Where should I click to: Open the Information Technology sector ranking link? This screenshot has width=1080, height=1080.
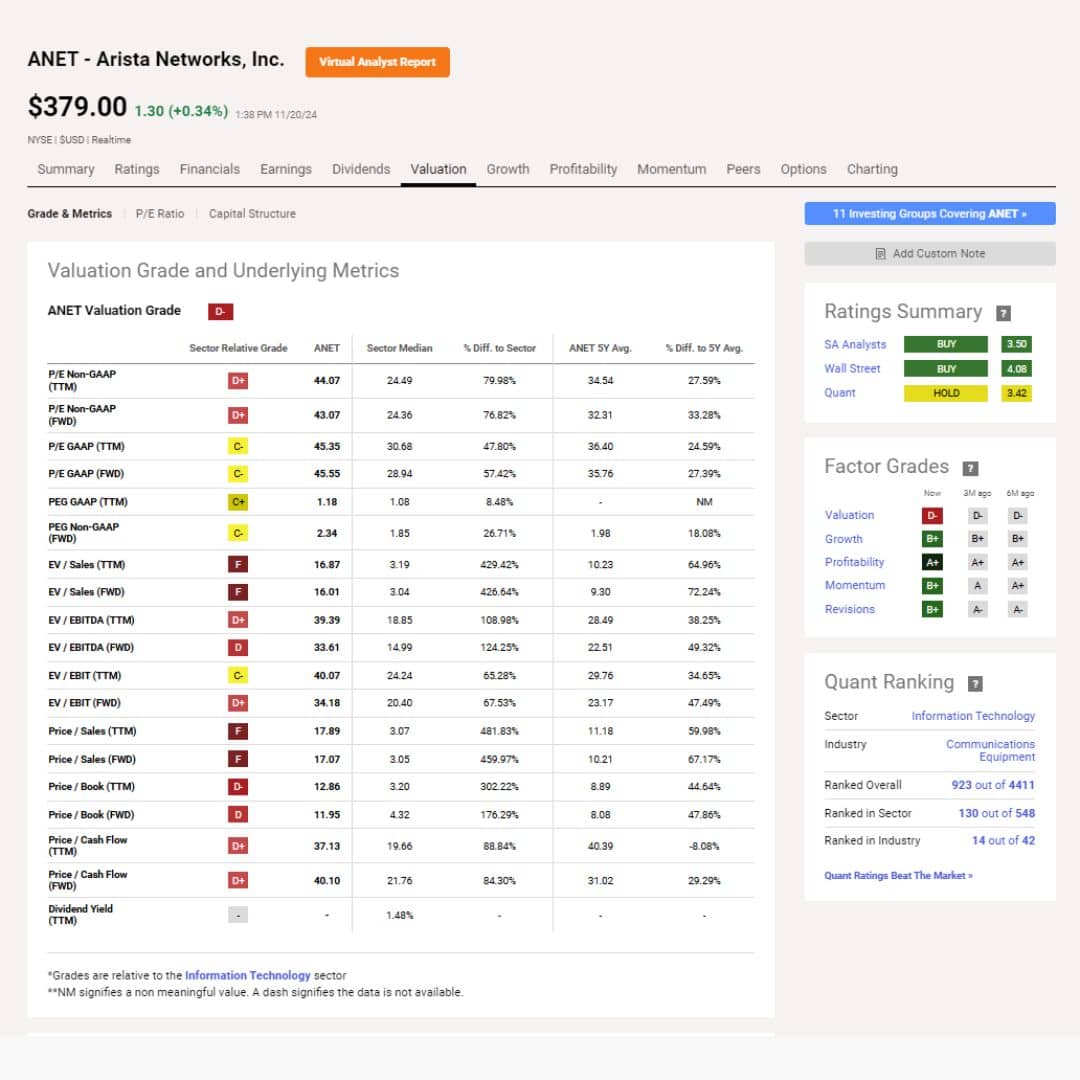(973, 716)
